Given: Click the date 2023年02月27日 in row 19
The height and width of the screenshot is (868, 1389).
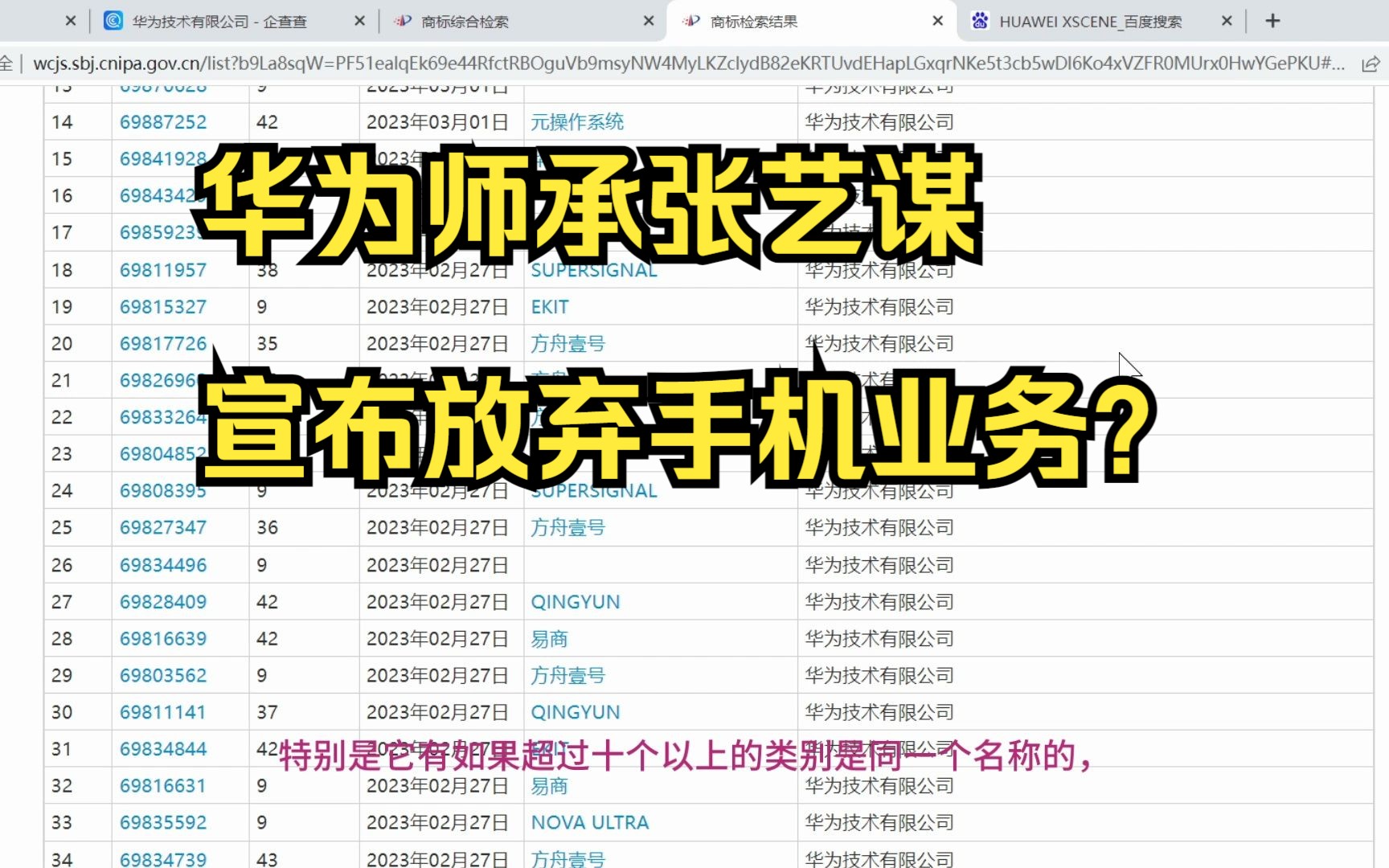Looking at the screenshot, I should 437,307.
